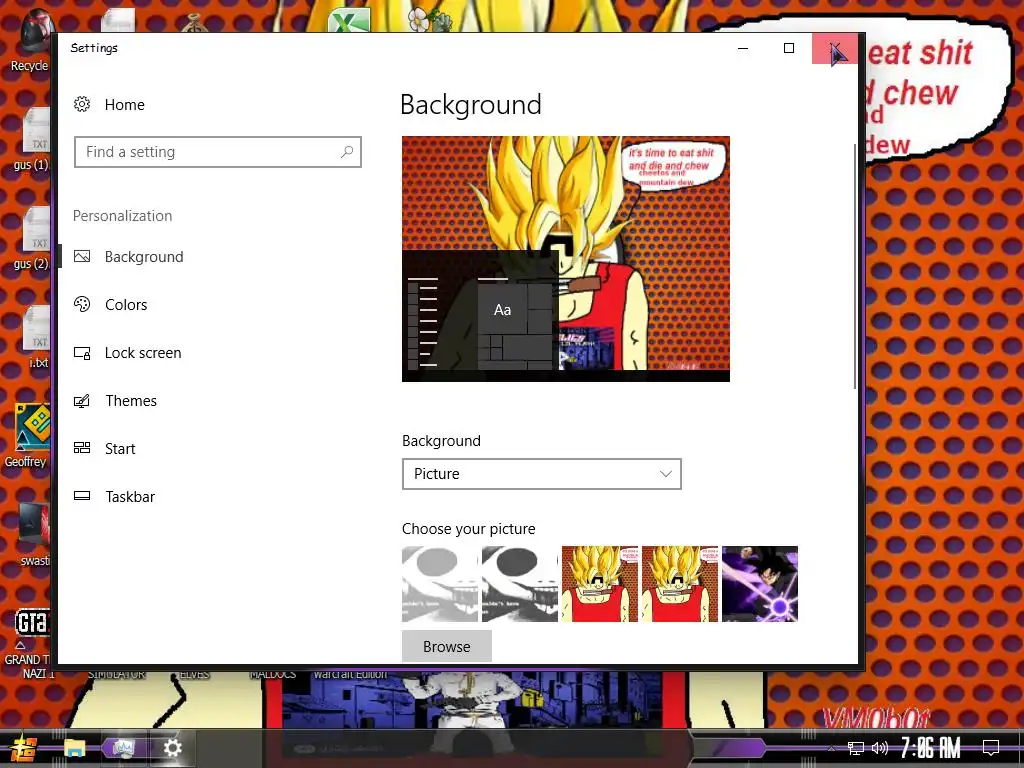The image size is (1024, 768).
Task: Open the Background type dropdown showing Picture
Action: 541,473
